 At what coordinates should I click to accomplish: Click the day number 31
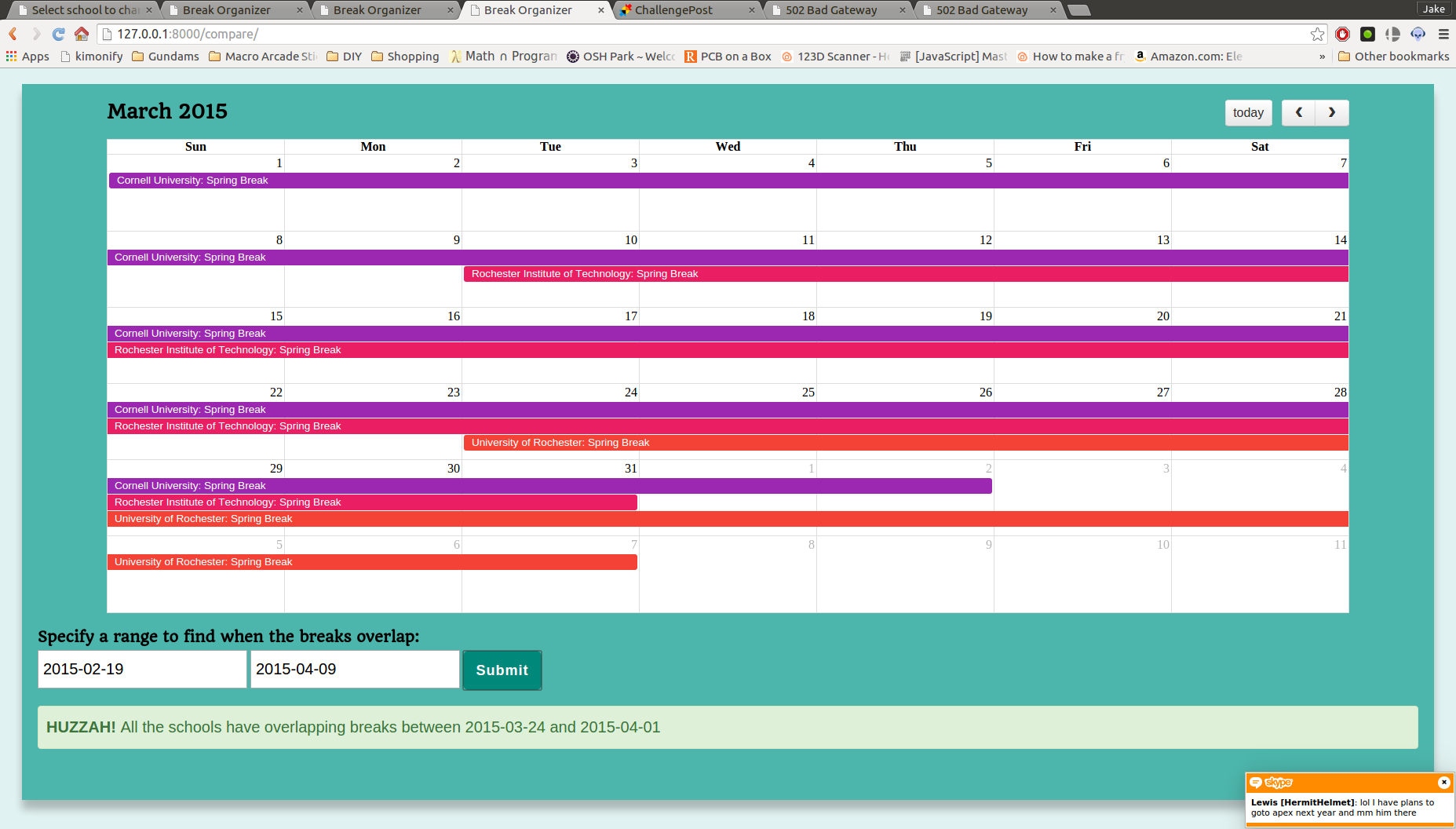click(x=631, y=469)
